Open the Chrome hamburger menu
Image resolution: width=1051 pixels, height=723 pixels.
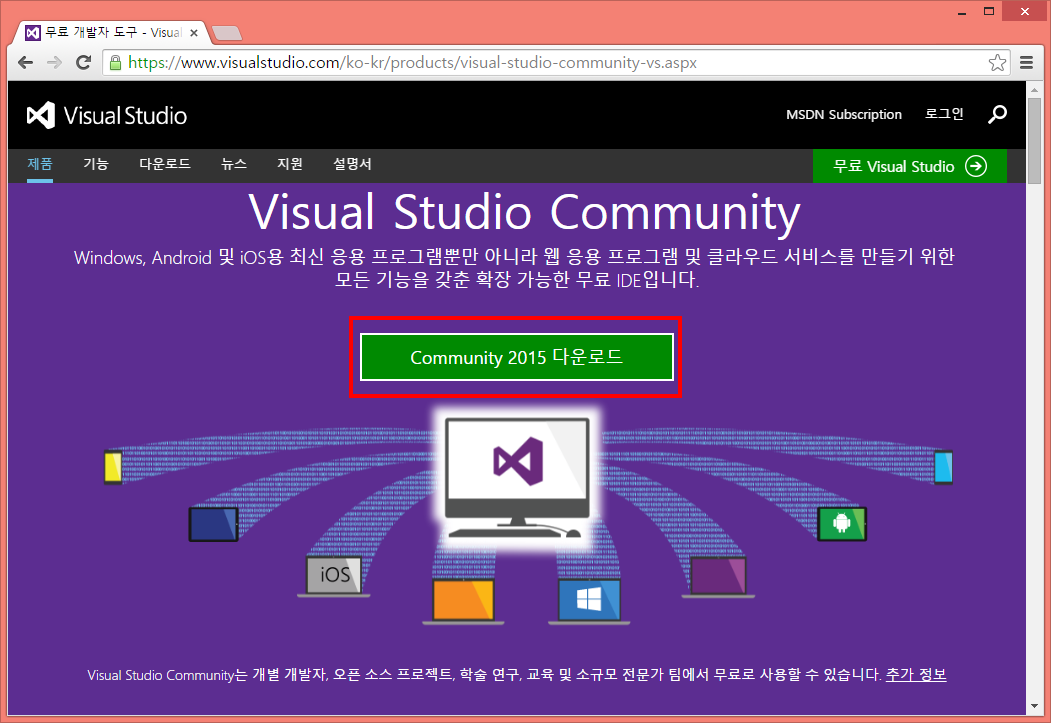click(x=1026, y=62)
